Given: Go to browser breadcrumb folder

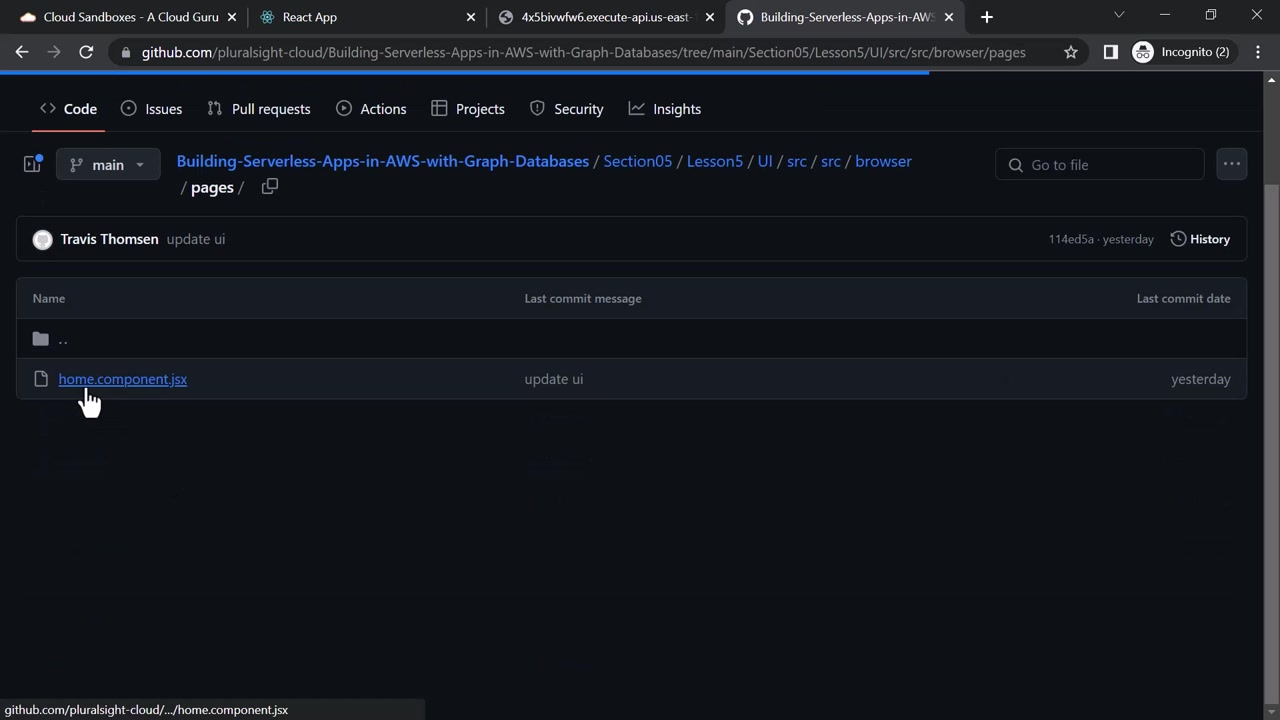Looking at the screenshot, I should 884,161.
